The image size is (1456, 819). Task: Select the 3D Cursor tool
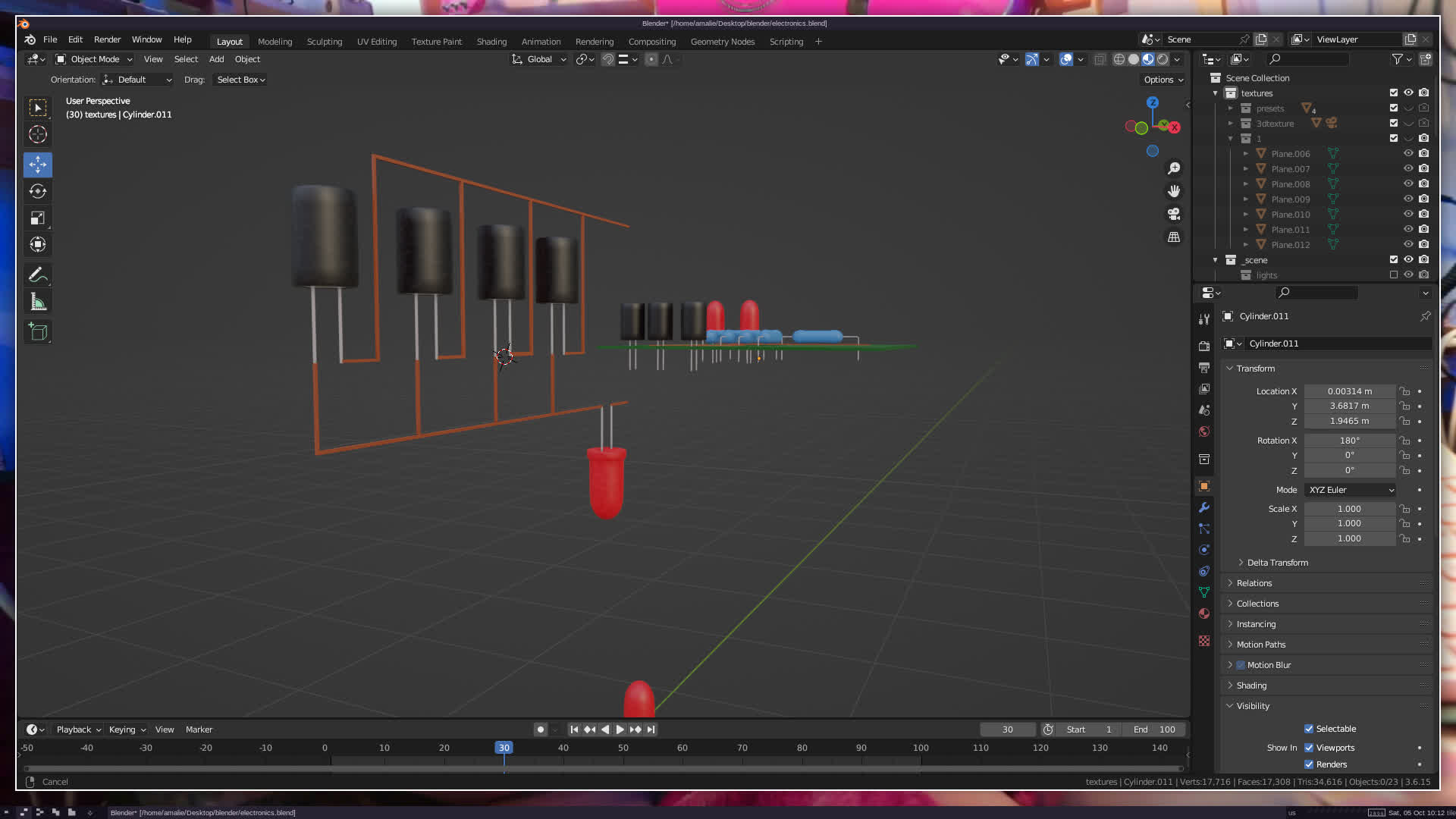point(38,135)
